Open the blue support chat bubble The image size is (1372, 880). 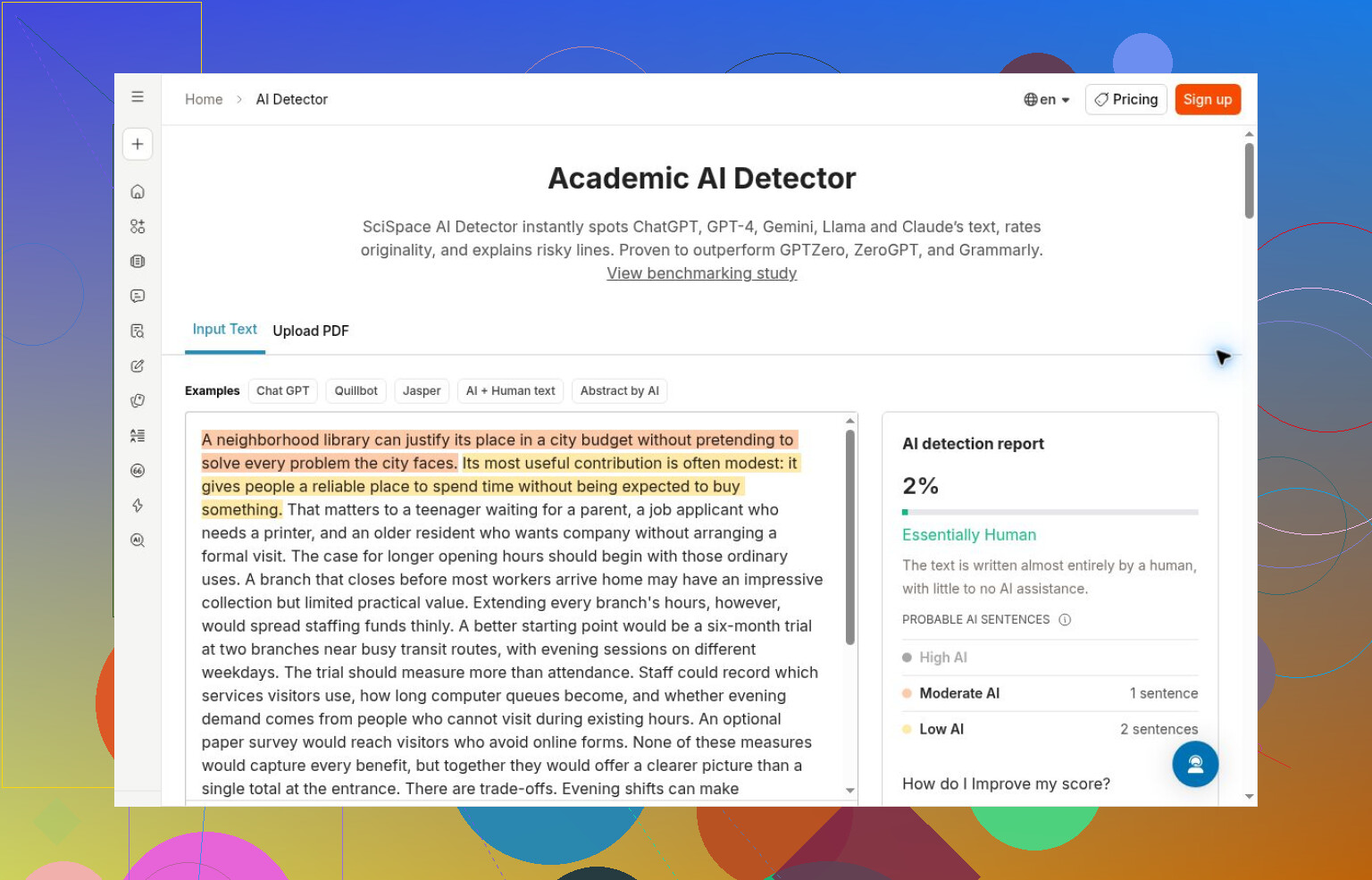pyautogui.click(x=1195, y=764)
